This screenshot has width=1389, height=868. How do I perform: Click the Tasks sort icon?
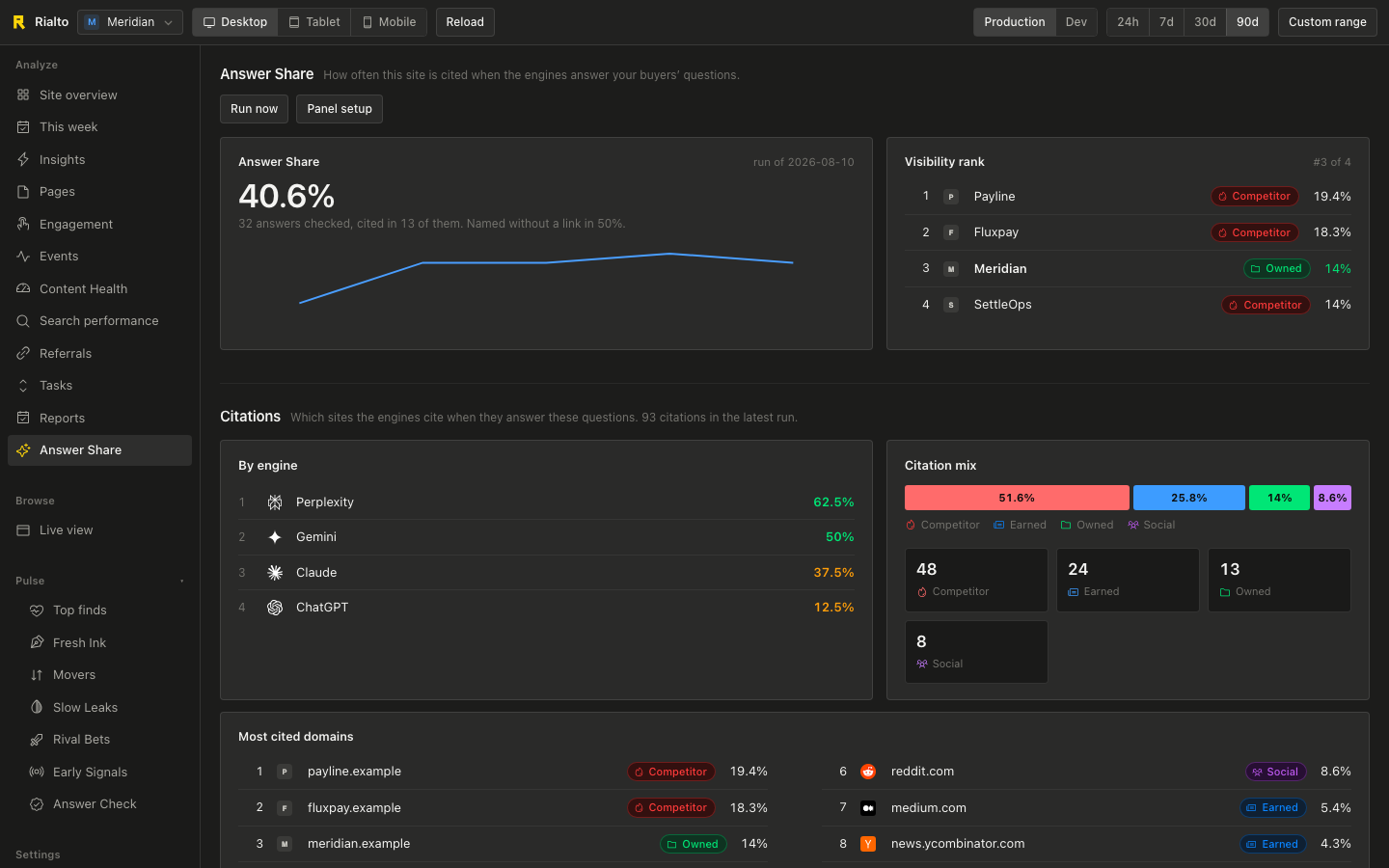23,386
